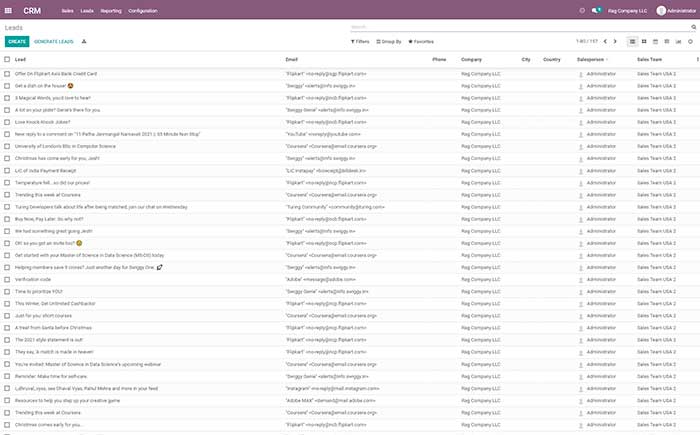Image resolution: width=700 pixels, height=435 pixels.
Task: Open the company switcher dropdown
Action: [x=627, y=11]
